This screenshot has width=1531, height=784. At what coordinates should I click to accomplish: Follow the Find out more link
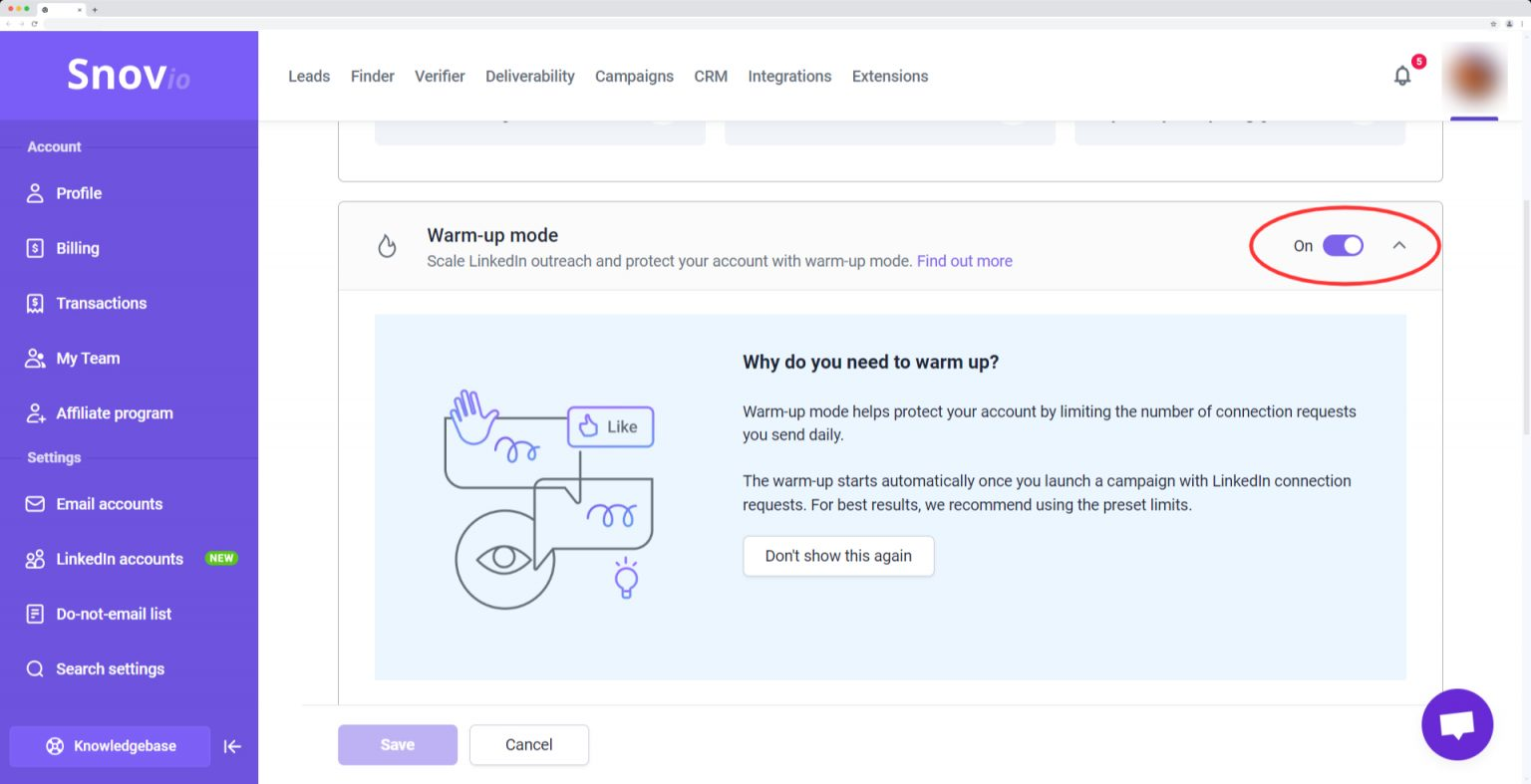pyautogui.click(x=965, y=261)
